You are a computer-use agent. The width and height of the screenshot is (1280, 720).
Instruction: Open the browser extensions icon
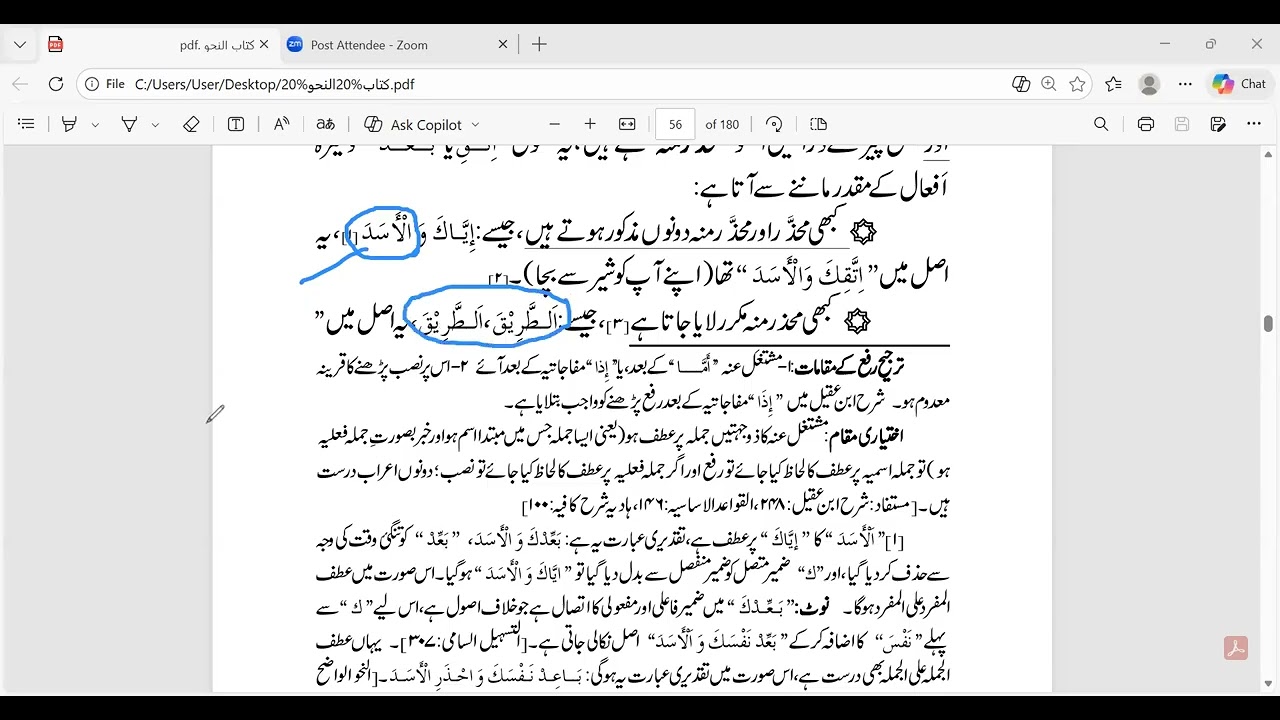click(1021, 84)
